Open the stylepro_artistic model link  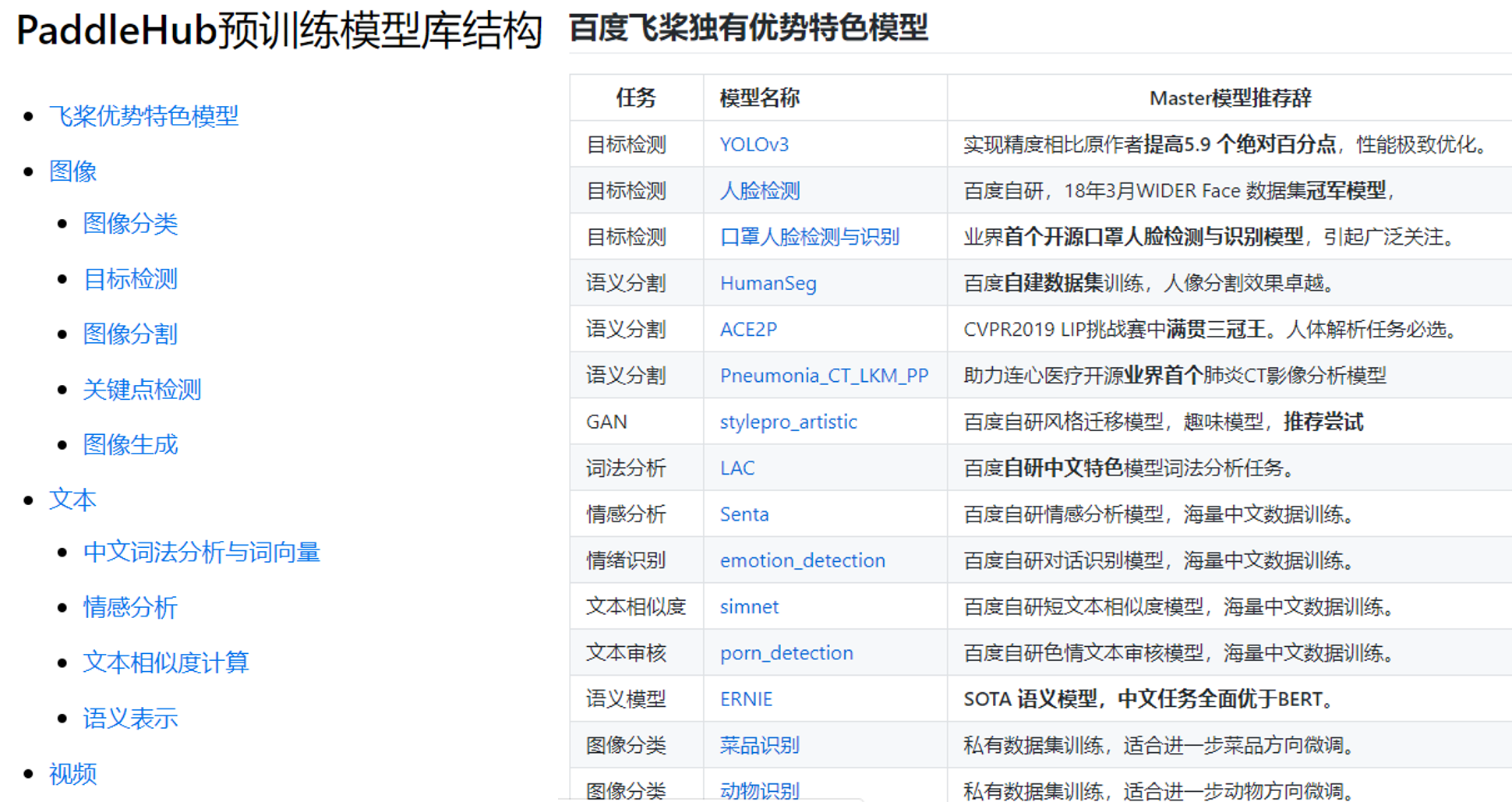point(788,422)
